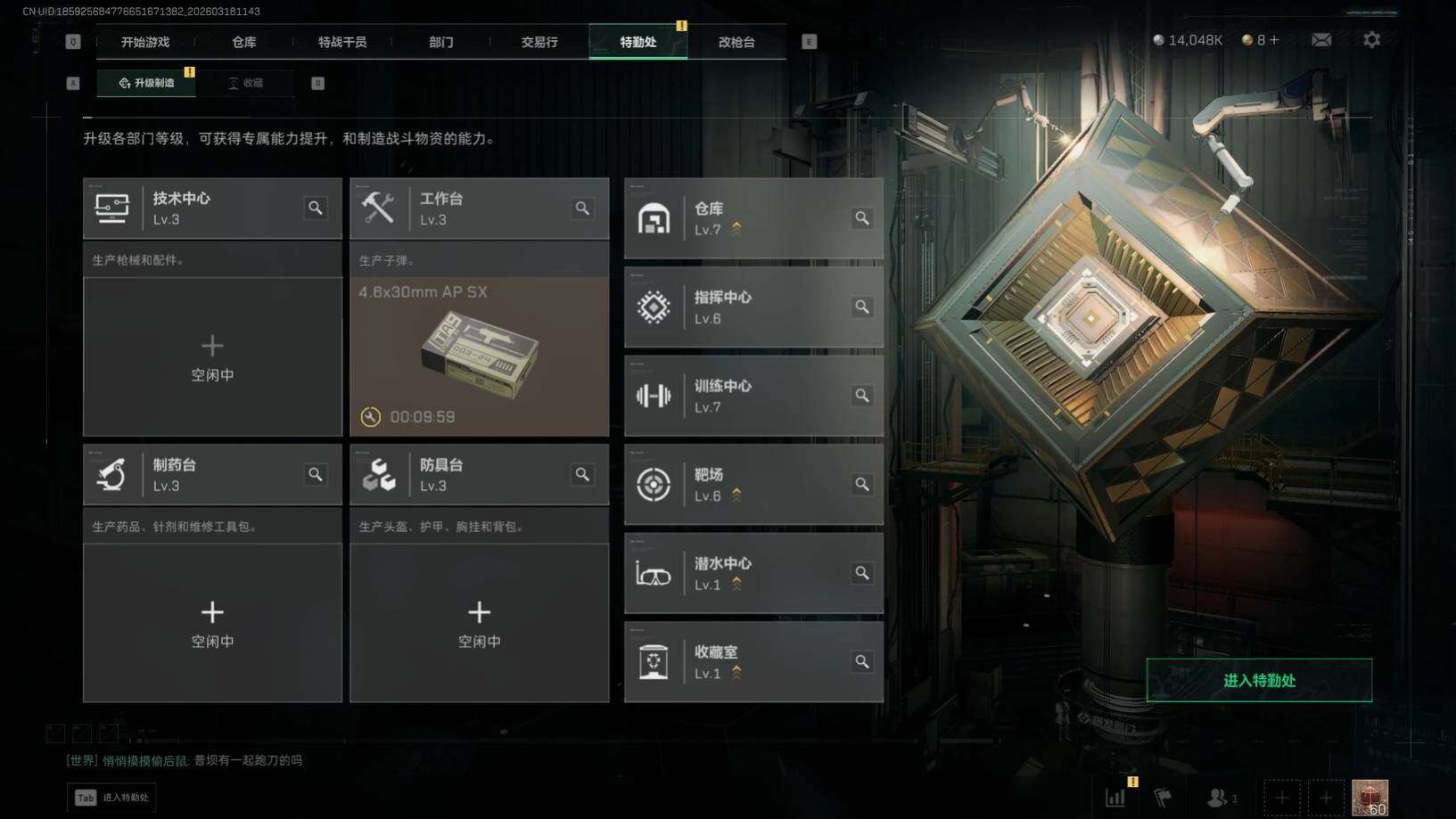The width and height of the screenshot is (1456, 819).
Task: Open the settings gear icon
Action: (x=1371, y=40)
